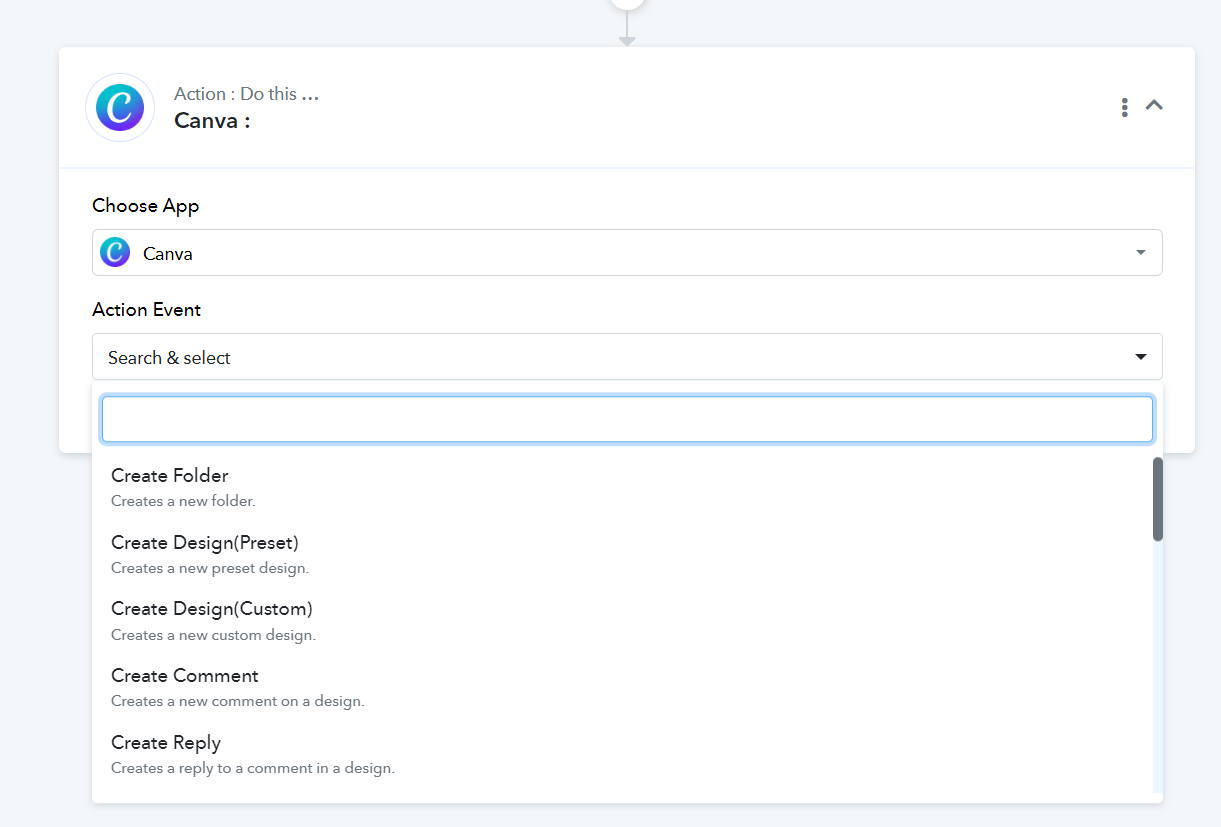Click the "Action Event" field label
This screenshot has width=1221, height=827.
point(147,310)
